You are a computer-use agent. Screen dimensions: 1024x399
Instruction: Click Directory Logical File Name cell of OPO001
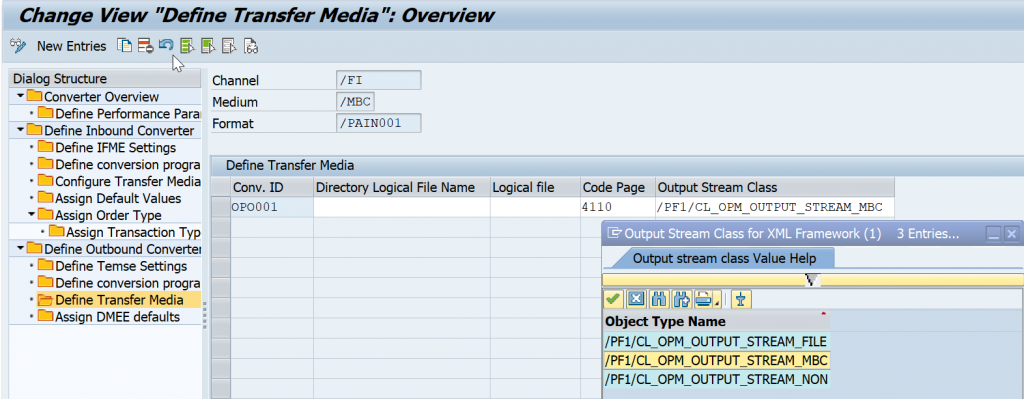coord(402,208)
